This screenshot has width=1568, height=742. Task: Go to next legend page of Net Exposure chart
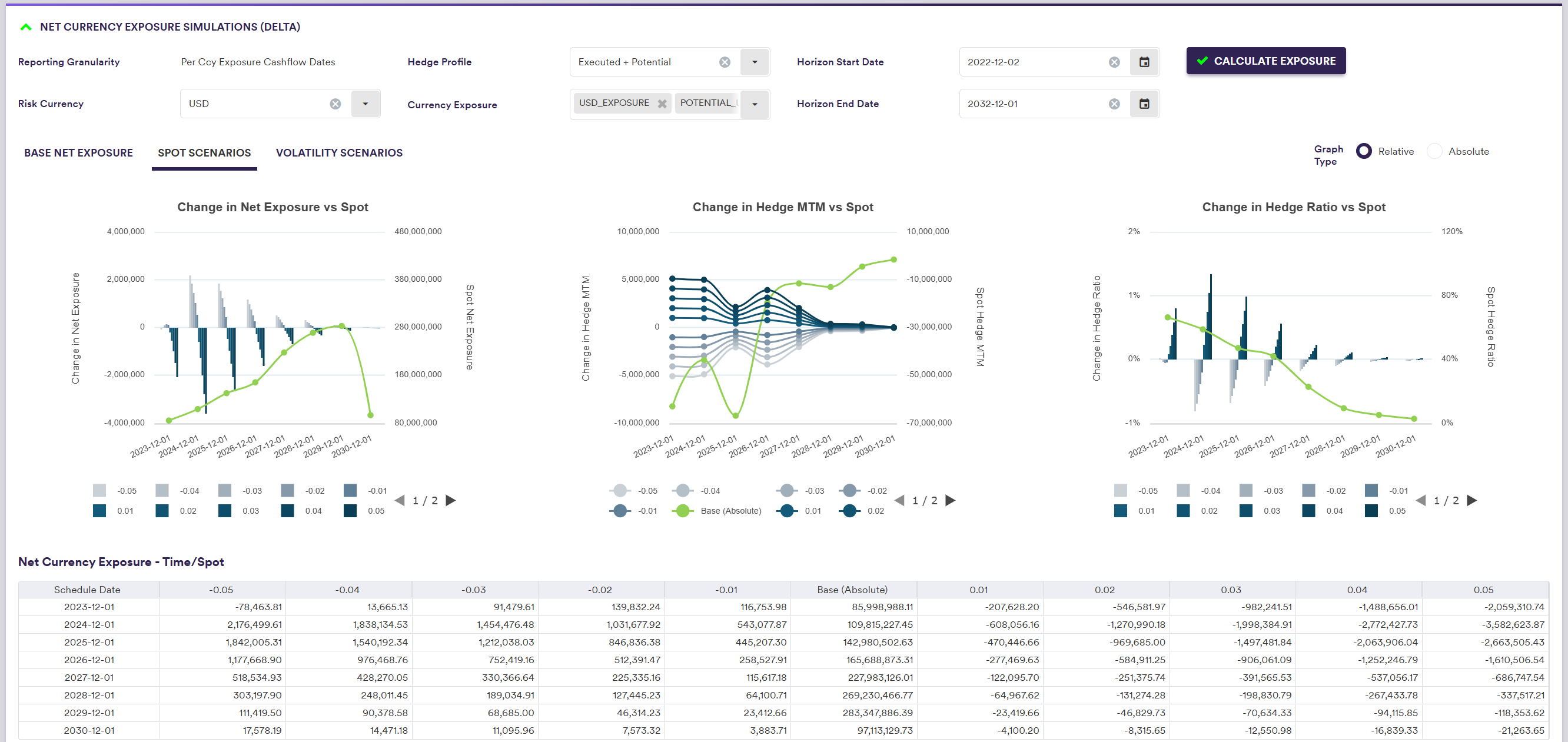451,500
